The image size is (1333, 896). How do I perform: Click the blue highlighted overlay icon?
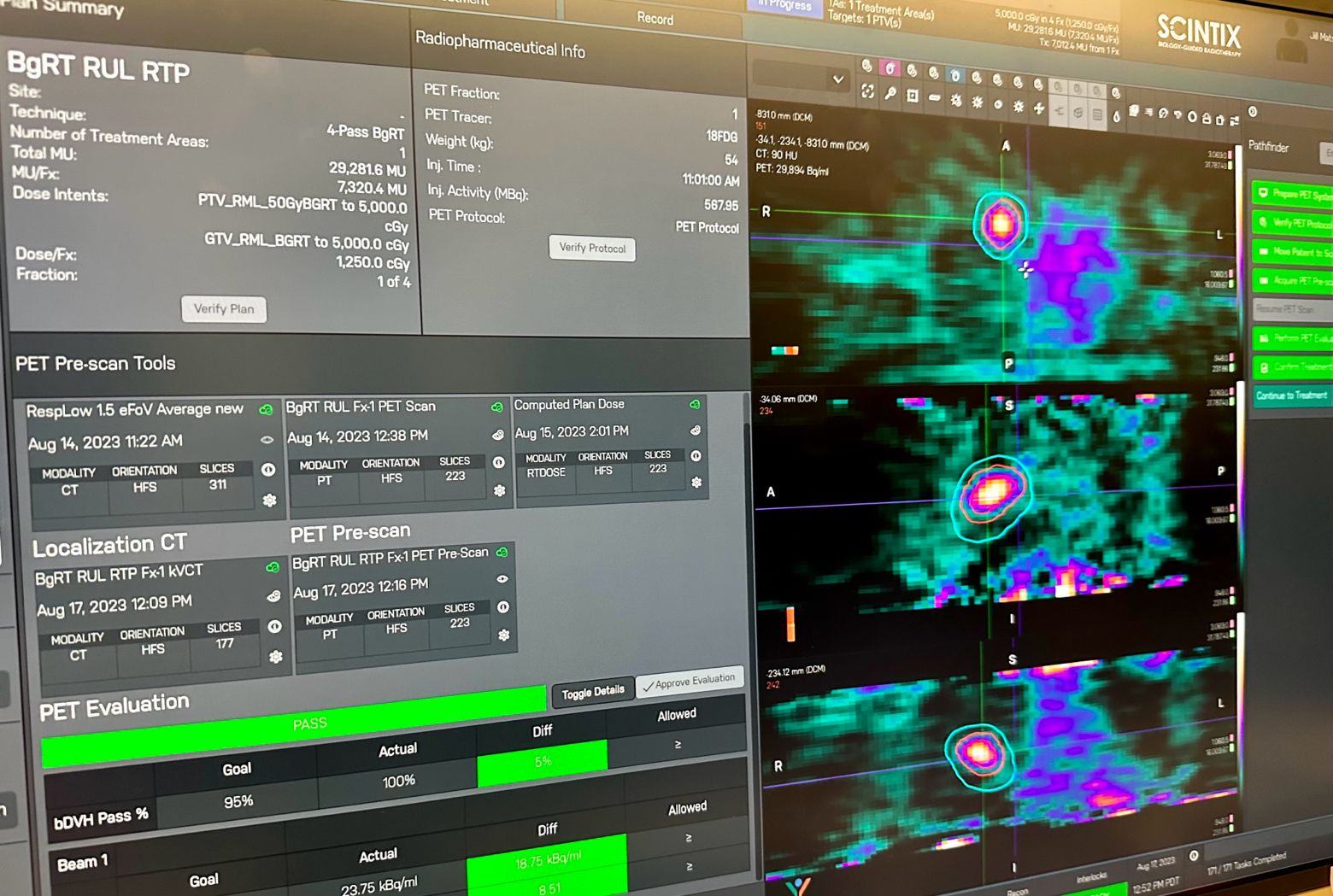[x=955, y=75]
